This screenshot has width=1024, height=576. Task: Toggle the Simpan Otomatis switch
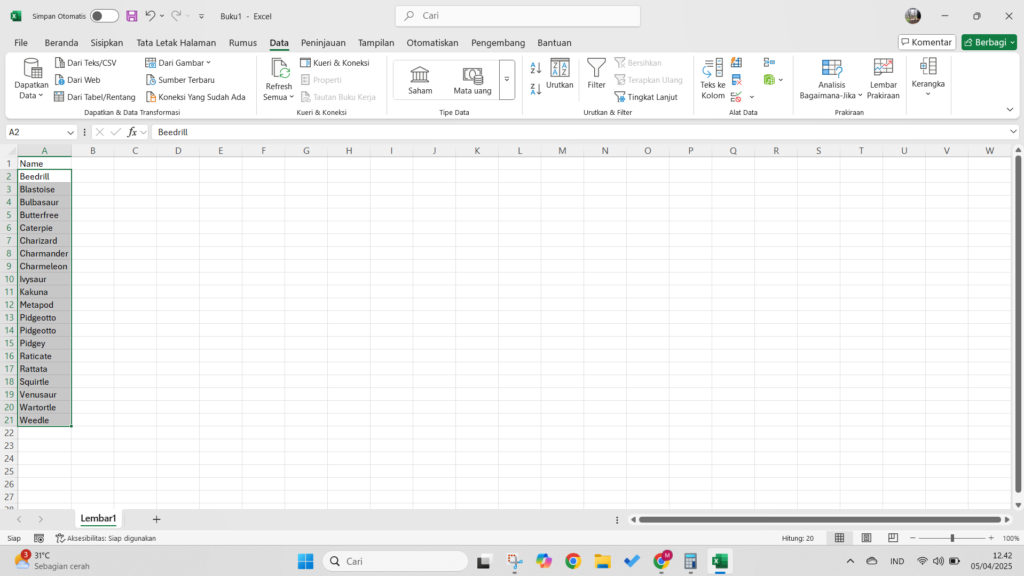pos(104,16)
